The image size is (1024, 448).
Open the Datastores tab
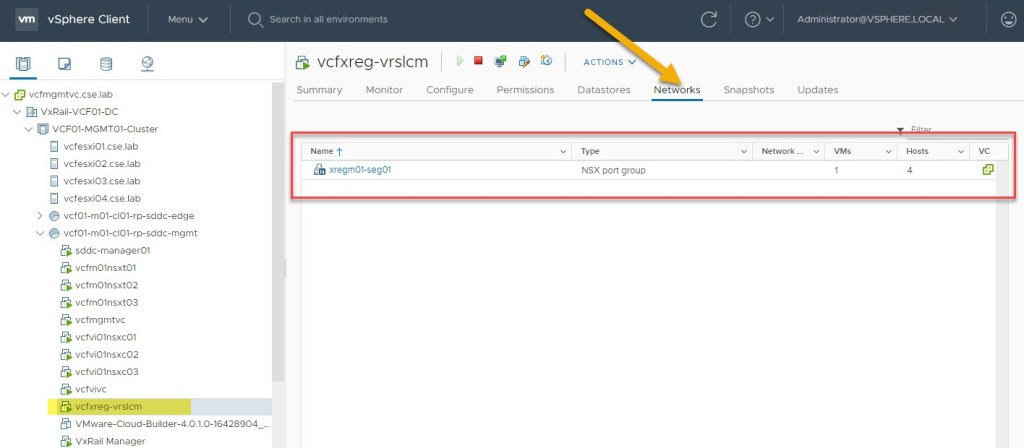604,90
